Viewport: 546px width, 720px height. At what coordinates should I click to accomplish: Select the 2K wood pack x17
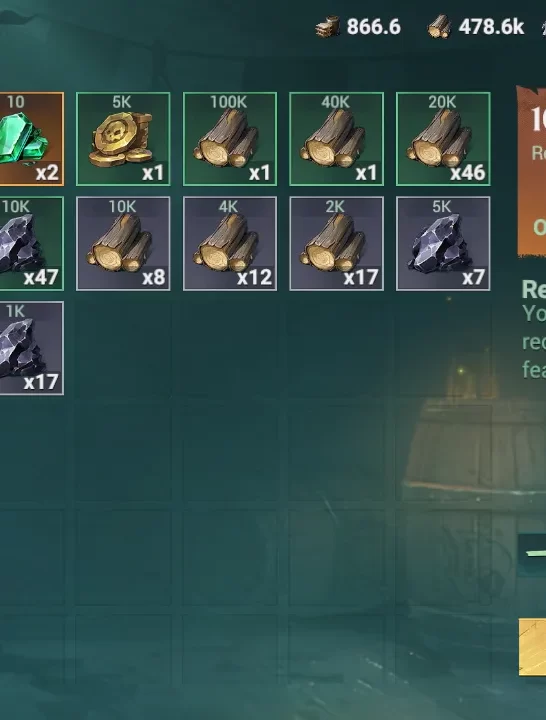coord(336,244)
